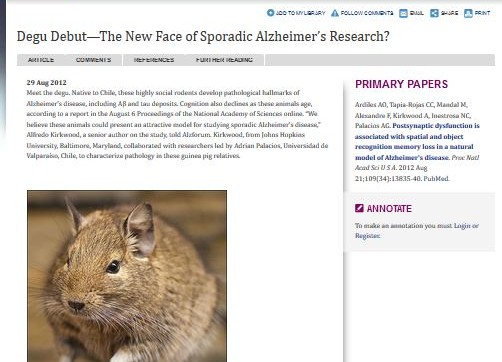Click the Annotate pencil icon
This screenshot has height=362, width=502.
point(359,208)
